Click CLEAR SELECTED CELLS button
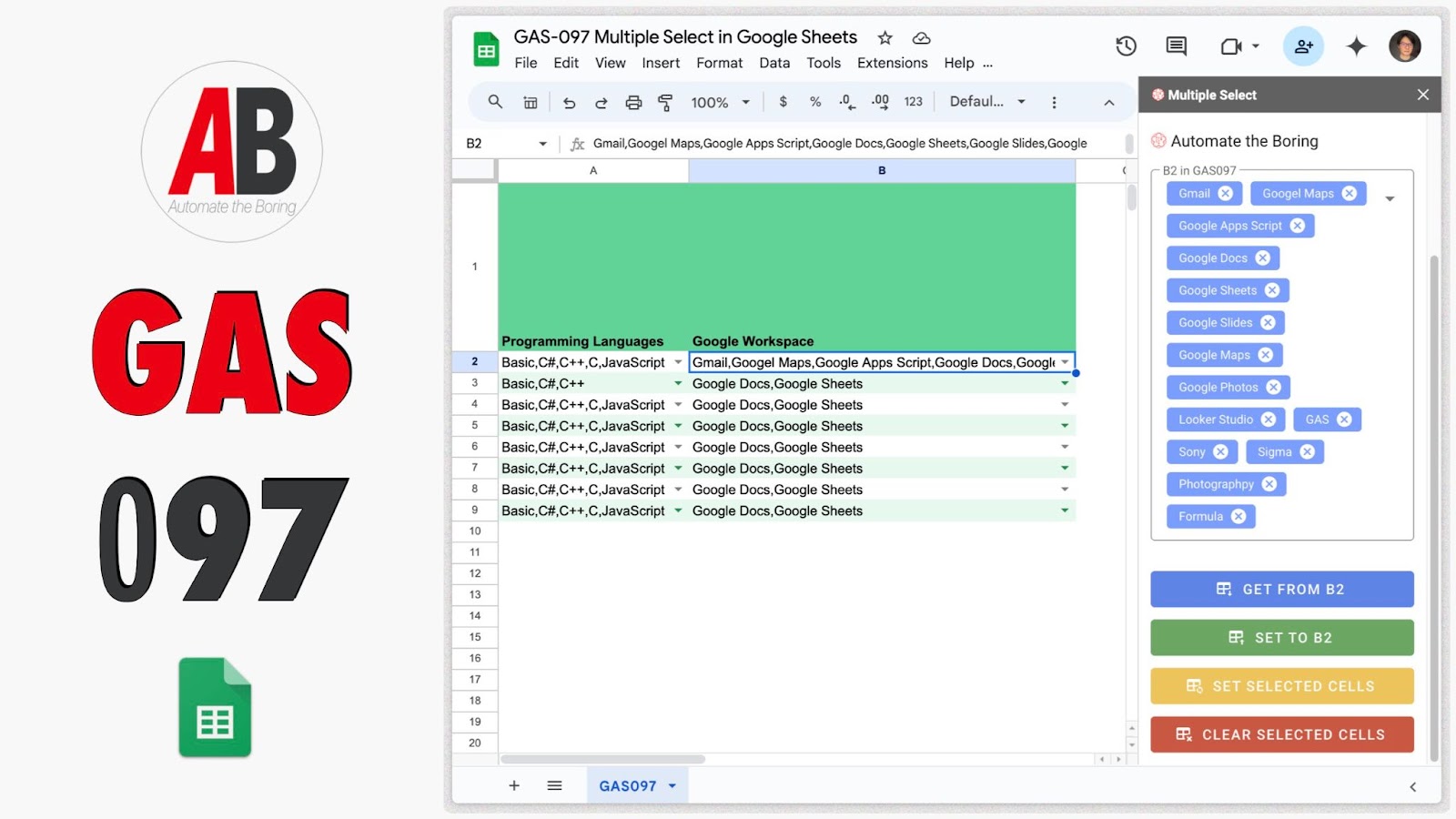1456x819 pixels. (x=1282, y=734)
